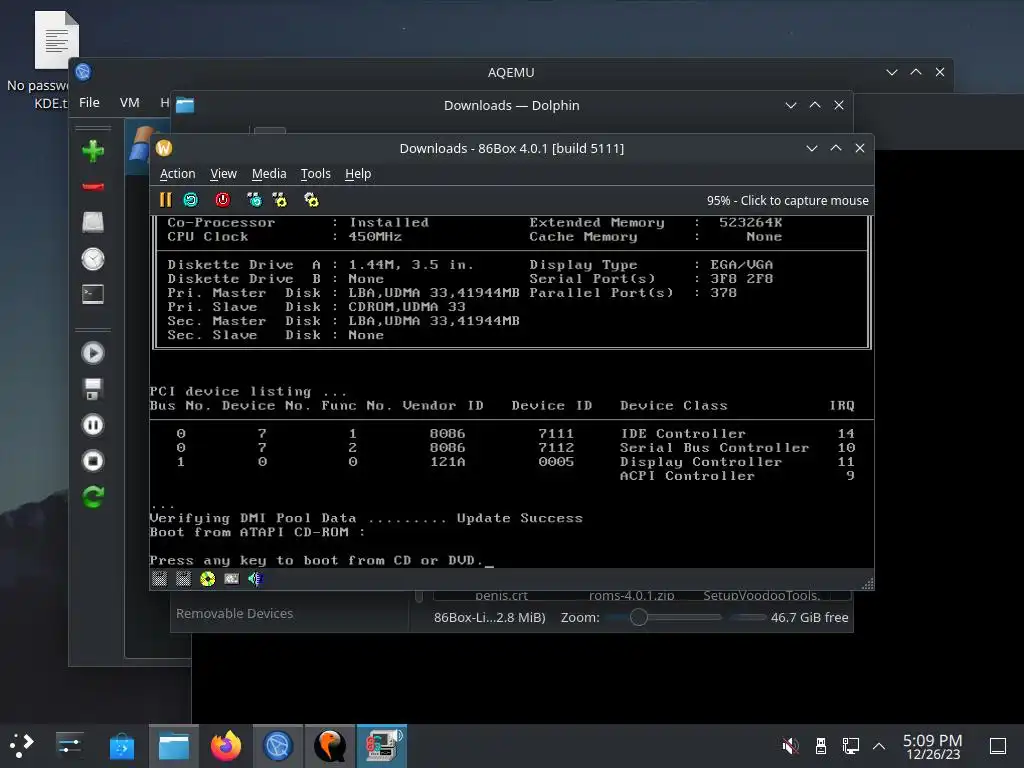
Task: Open 86Box machine settings gear icon
Action: 312,200
